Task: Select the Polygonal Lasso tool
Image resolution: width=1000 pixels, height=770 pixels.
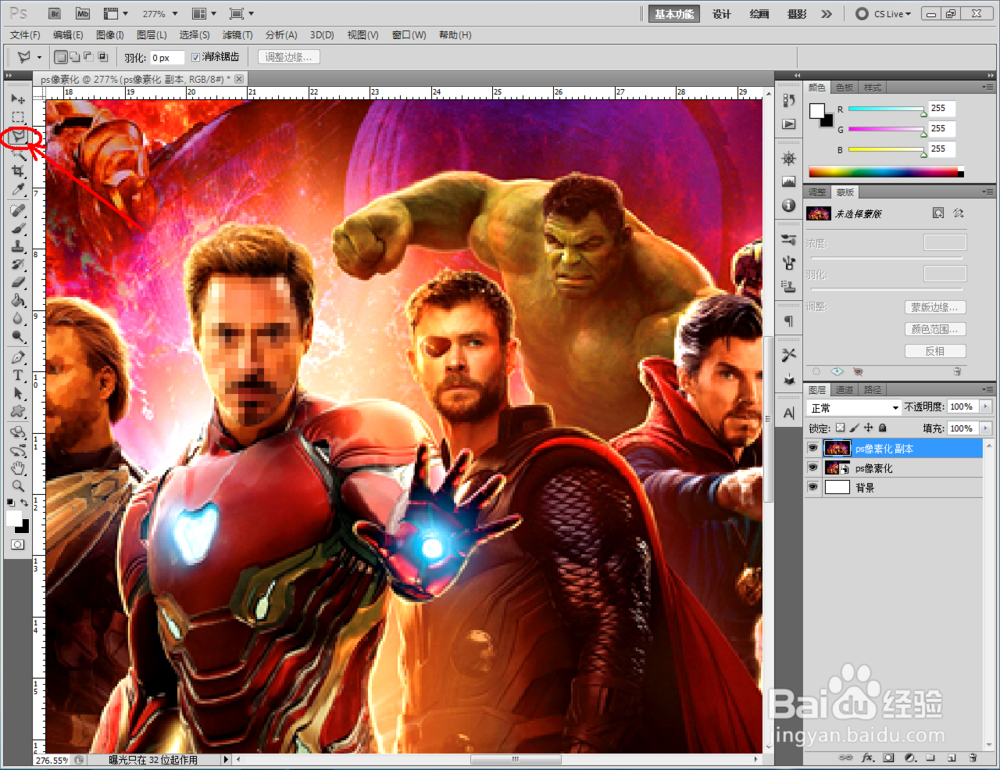Action: 18,136
